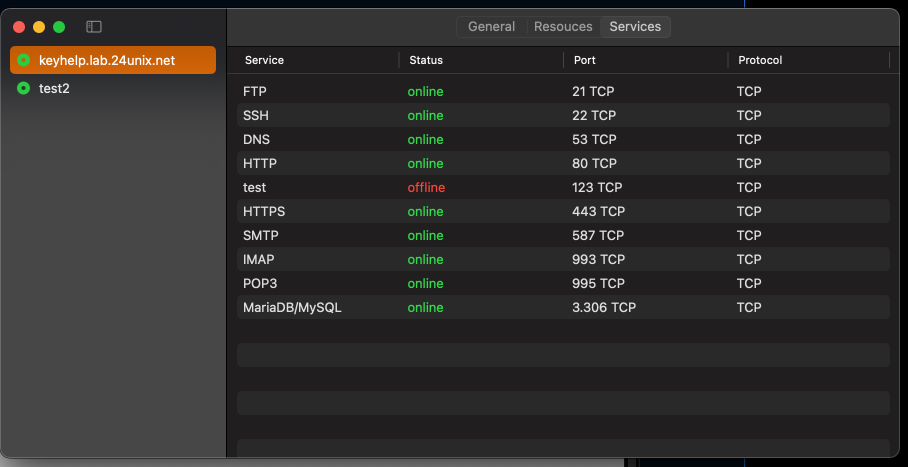This screenshot has height=467, width=908.
Task: Switch to the General tab
Action: click(x=491, y=27)
